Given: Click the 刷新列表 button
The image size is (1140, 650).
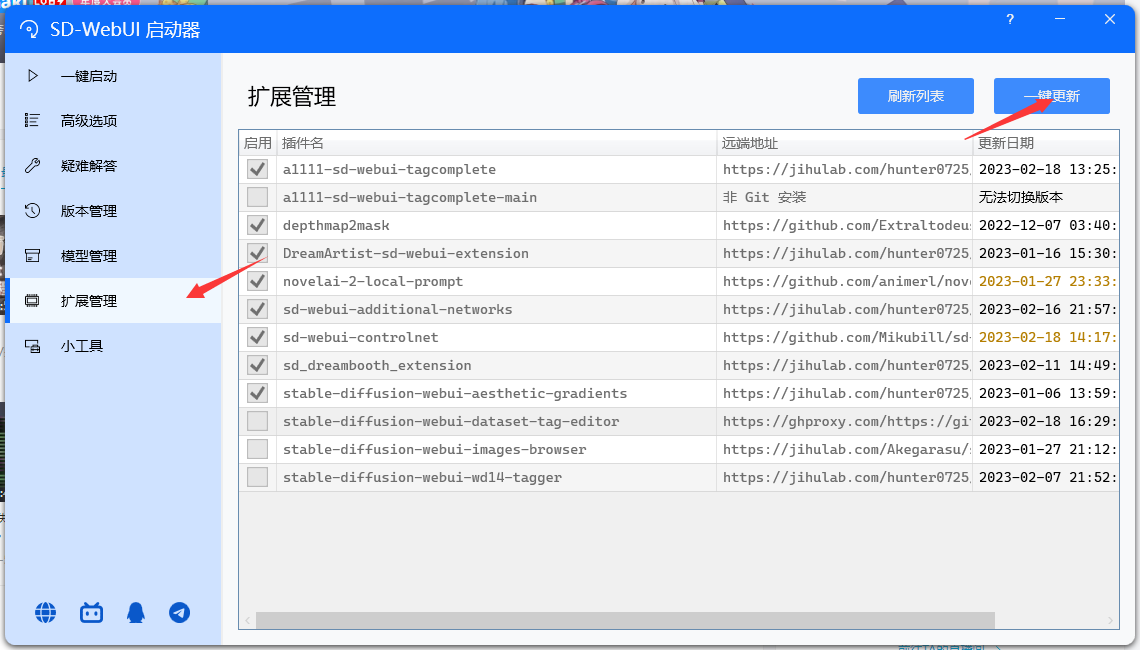Looking at the screenshot, I should 915,96.
